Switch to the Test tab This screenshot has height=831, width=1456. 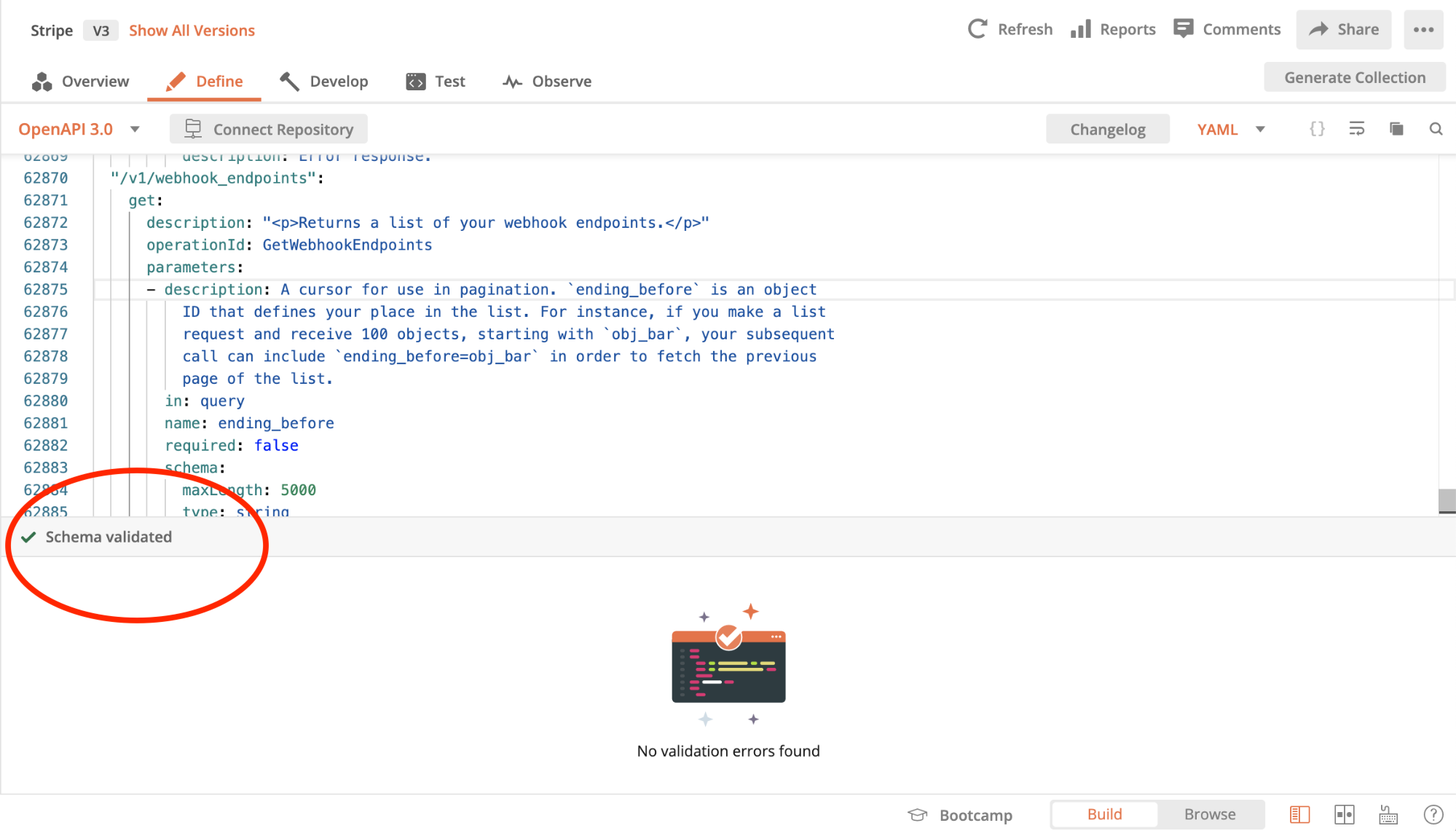tap(436, 82)
